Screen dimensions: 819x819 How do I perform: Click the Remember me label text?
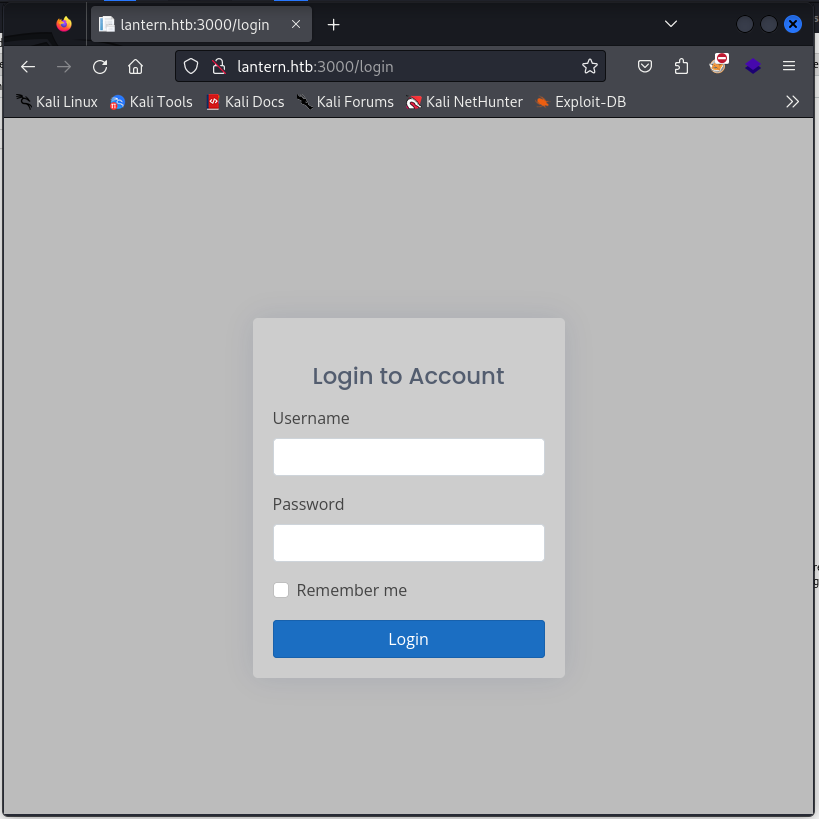(352, 590)
